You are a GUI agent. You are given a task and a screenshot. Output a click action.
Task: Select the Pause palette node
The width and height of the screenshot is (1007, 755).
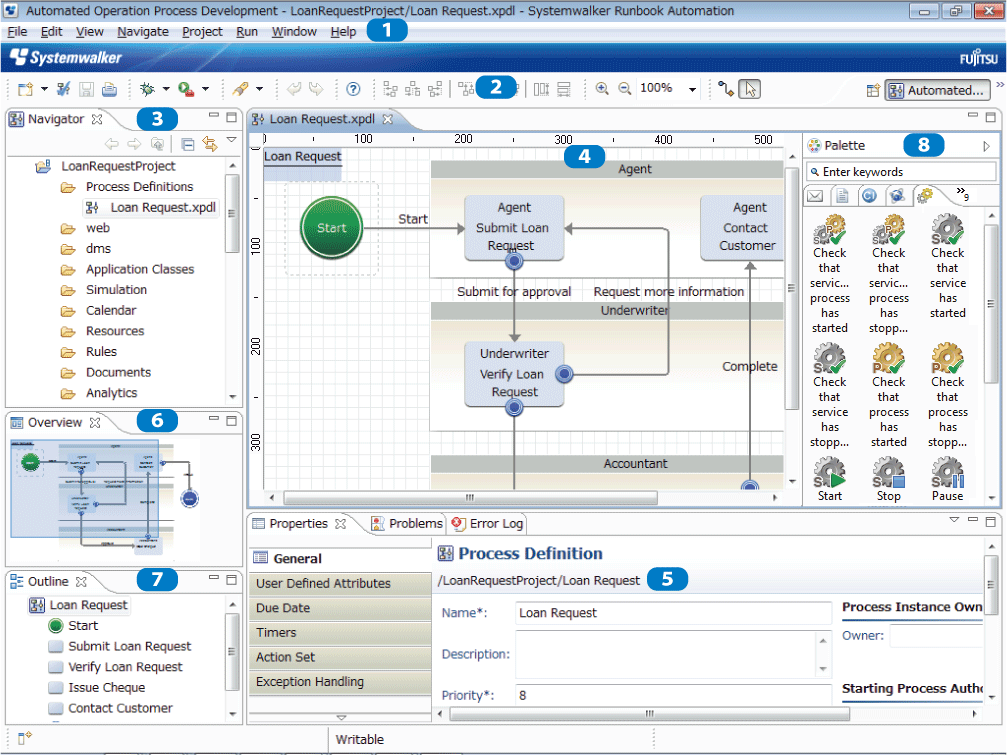tap(948, 480)
